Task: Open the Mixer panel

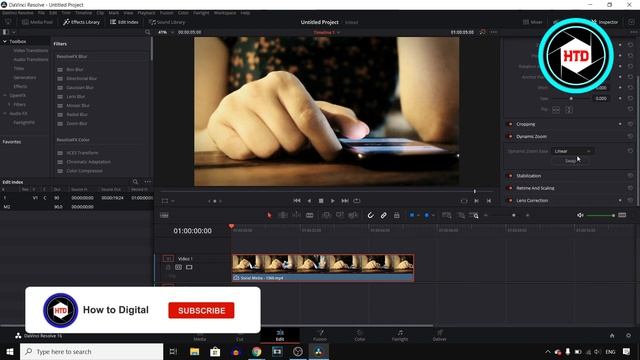Action: [533, 22]
